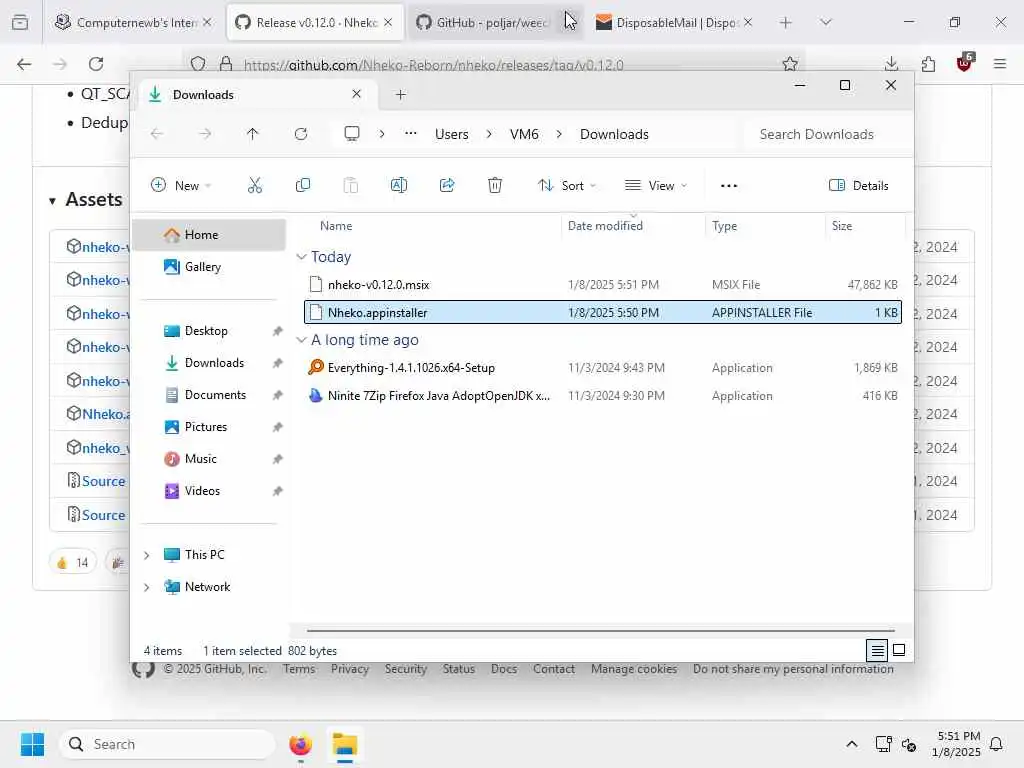Go up one folder with the Up arrow
This screenshot has width=1024, height=768.
[x=253, y=134]
